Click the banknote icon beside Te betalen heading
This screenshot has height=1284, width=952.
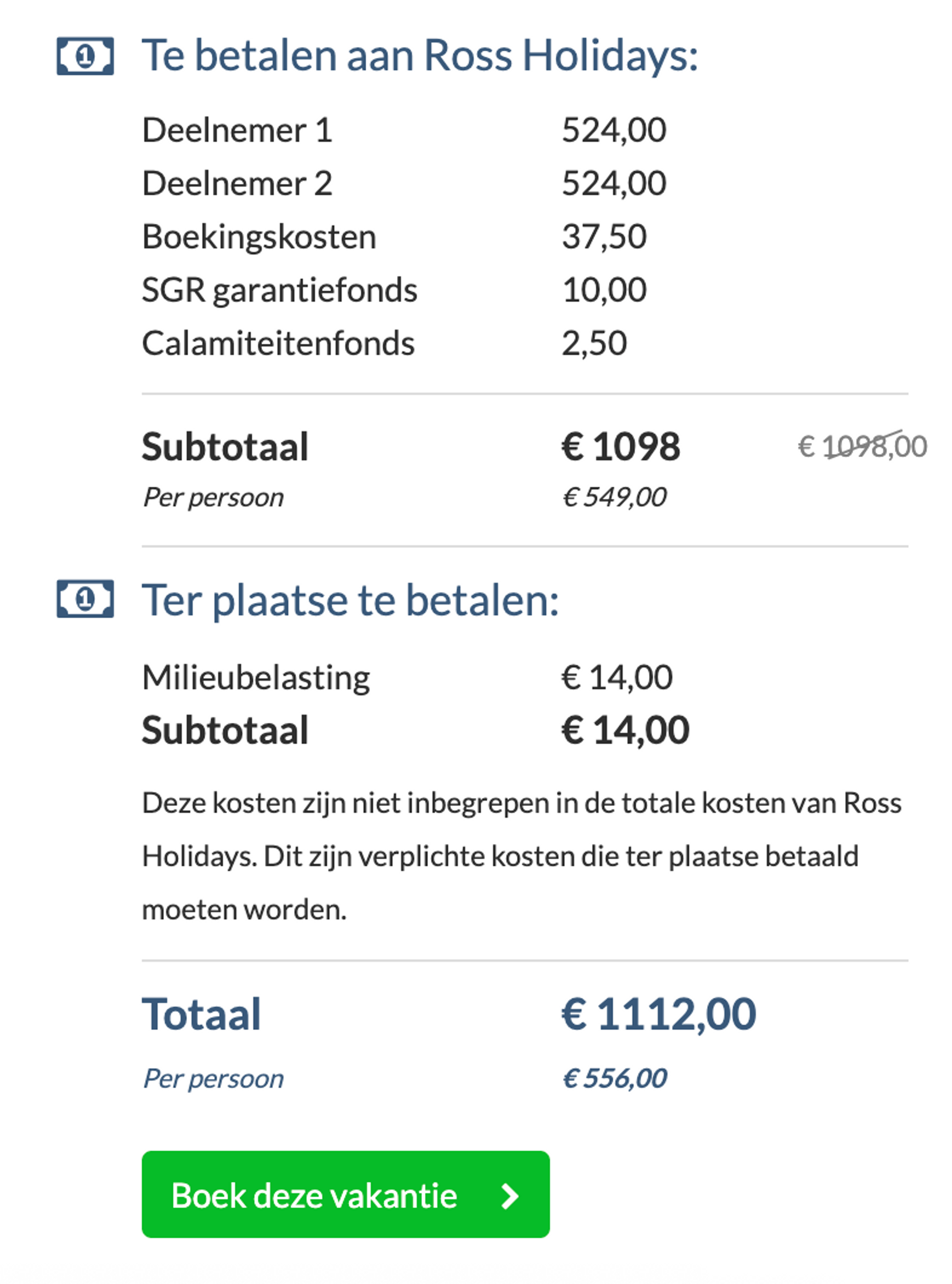point(85,56)
